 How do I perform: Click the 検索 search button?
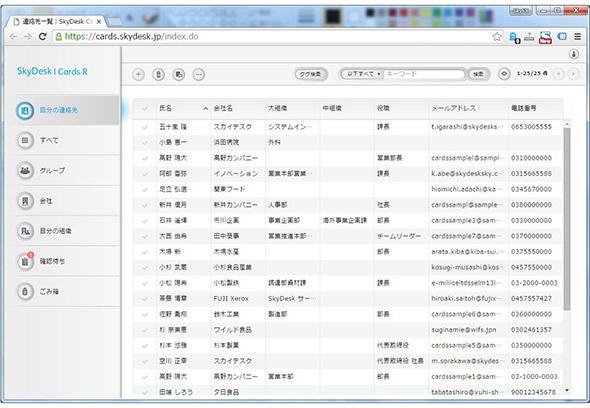click(479, 74)
